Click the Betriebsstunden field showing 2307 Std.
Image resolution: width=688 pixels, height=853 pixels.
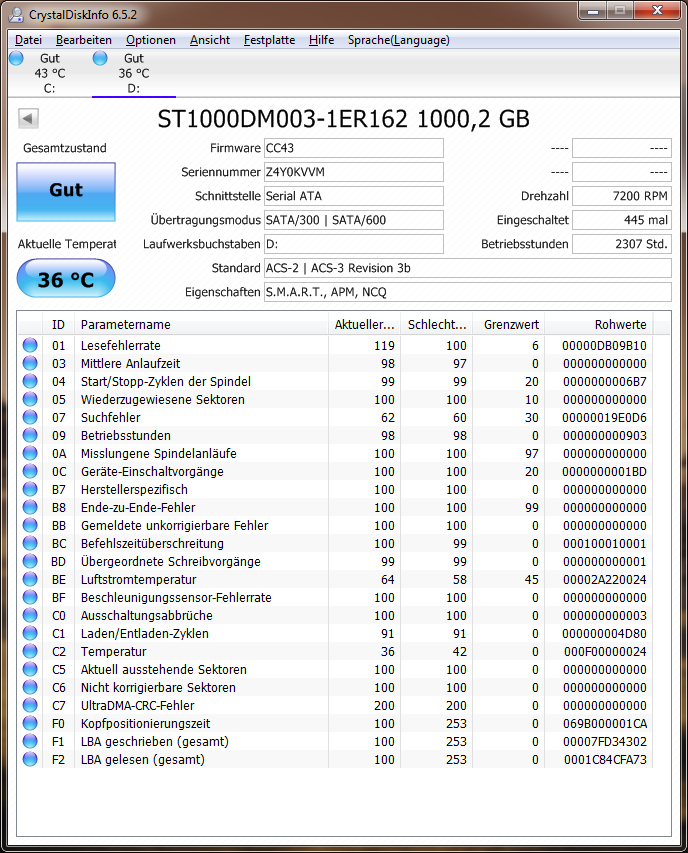tap(622, 244)
